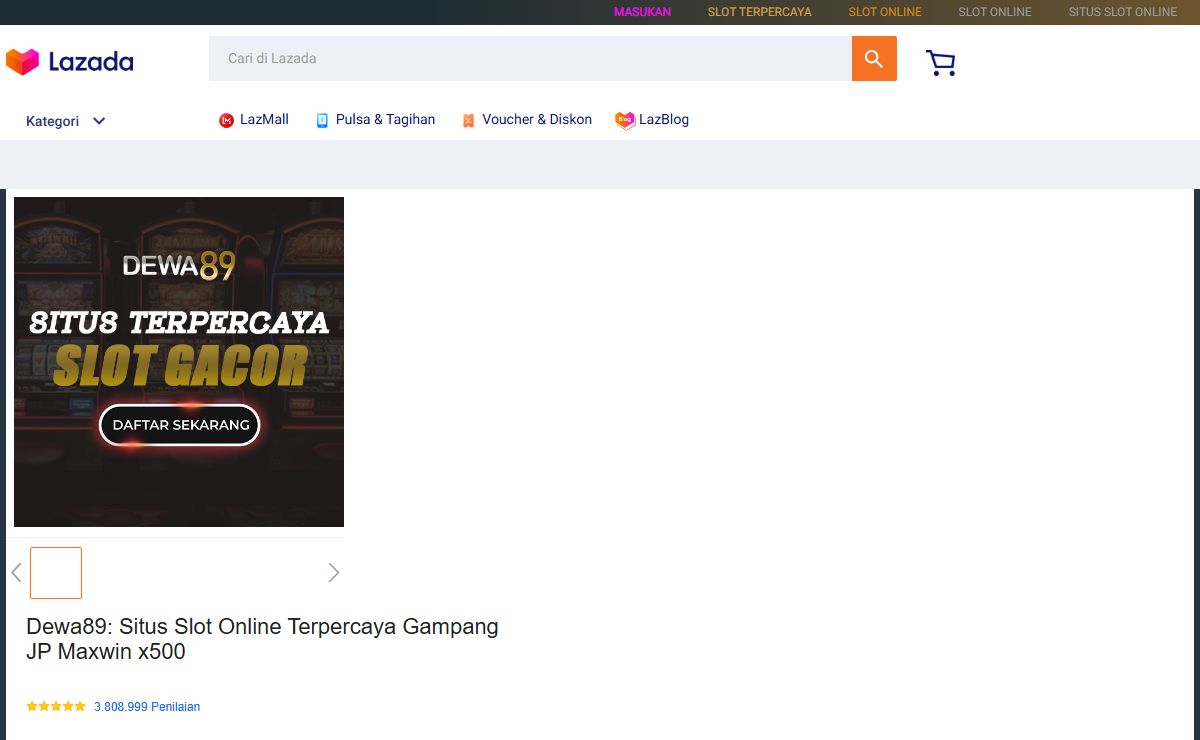Click the product title Dewa89 Situs Slot Online
The image size is (1200, 740).
pos(262,639)
